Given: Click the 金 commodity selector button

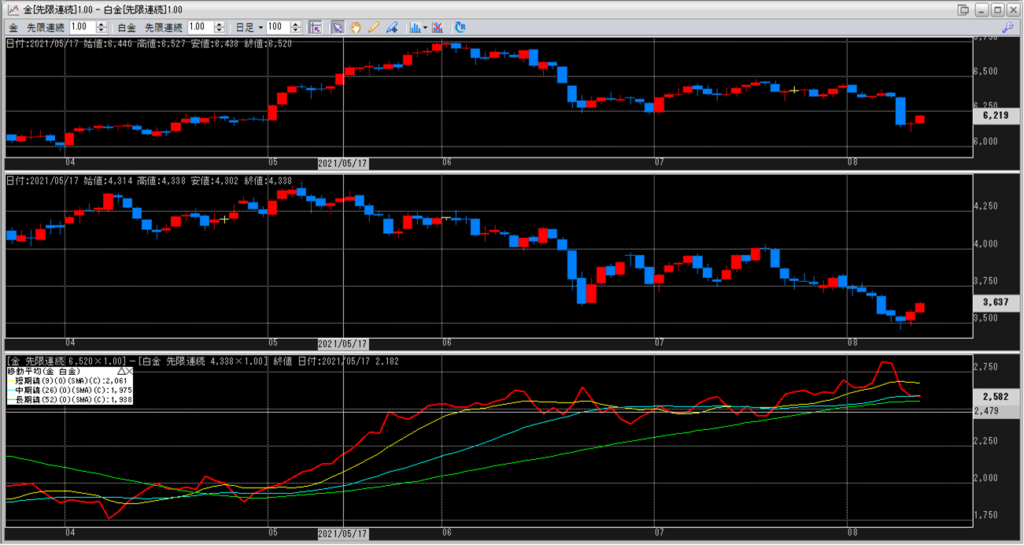Looking at the screenshot, I should (x=13, y=26).
